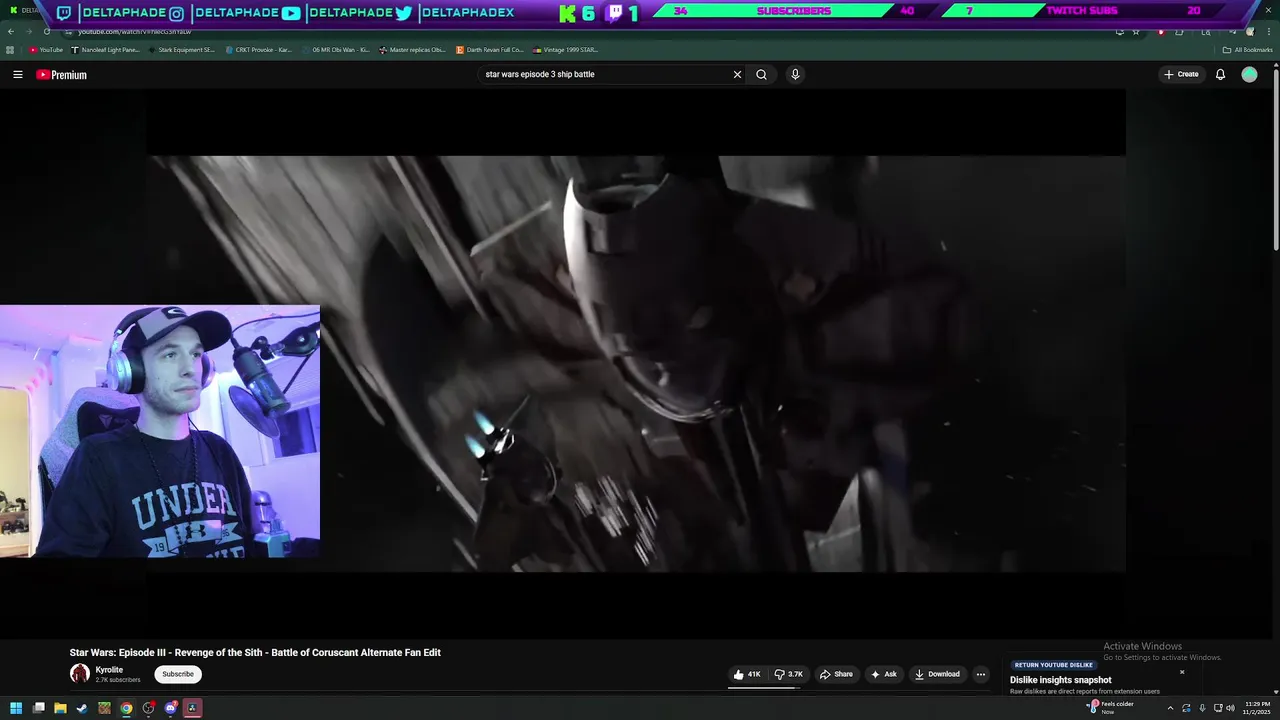Go to YouTube Premium home logo

pyautogui.click(x=62, y=74)
